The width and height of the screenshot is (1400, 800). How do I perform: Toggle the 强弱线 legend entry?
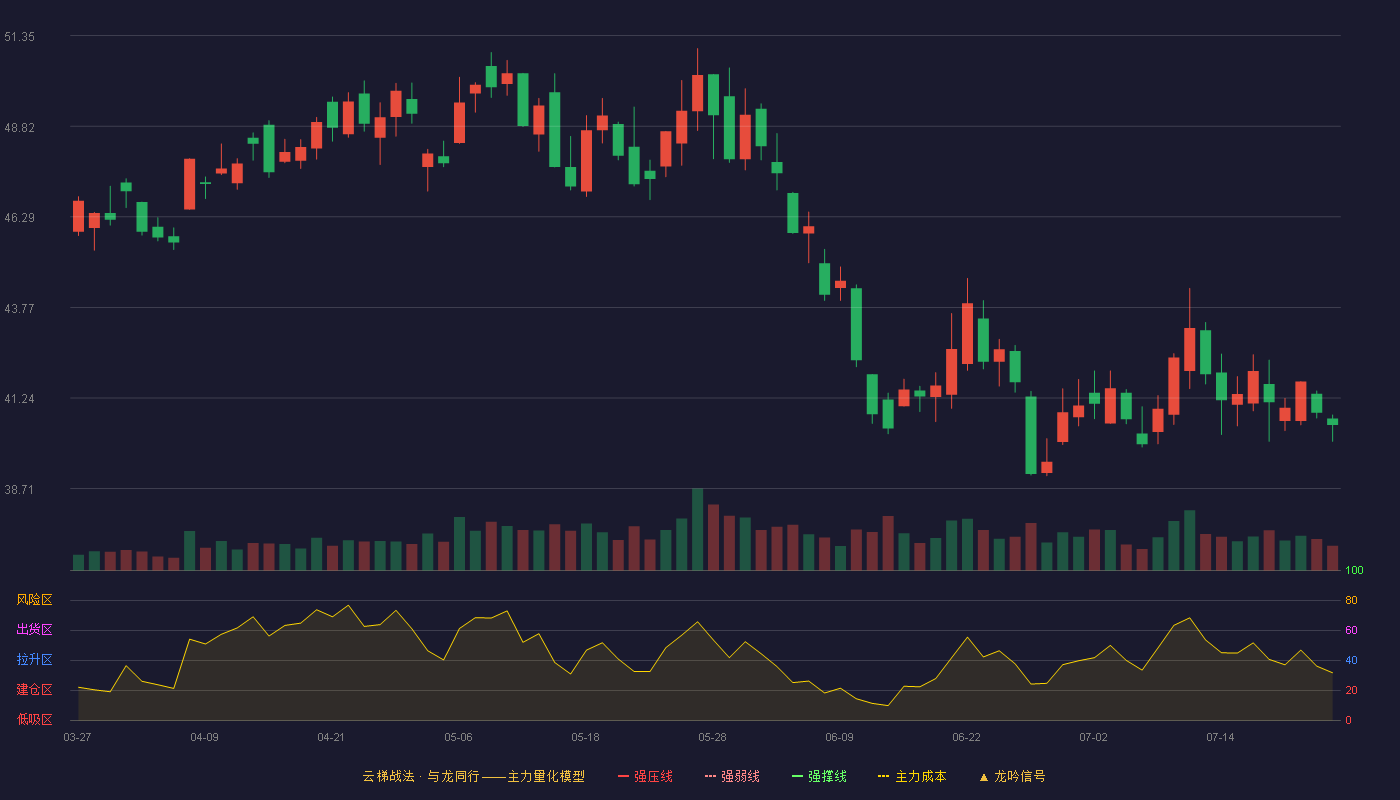click(732, 776)
